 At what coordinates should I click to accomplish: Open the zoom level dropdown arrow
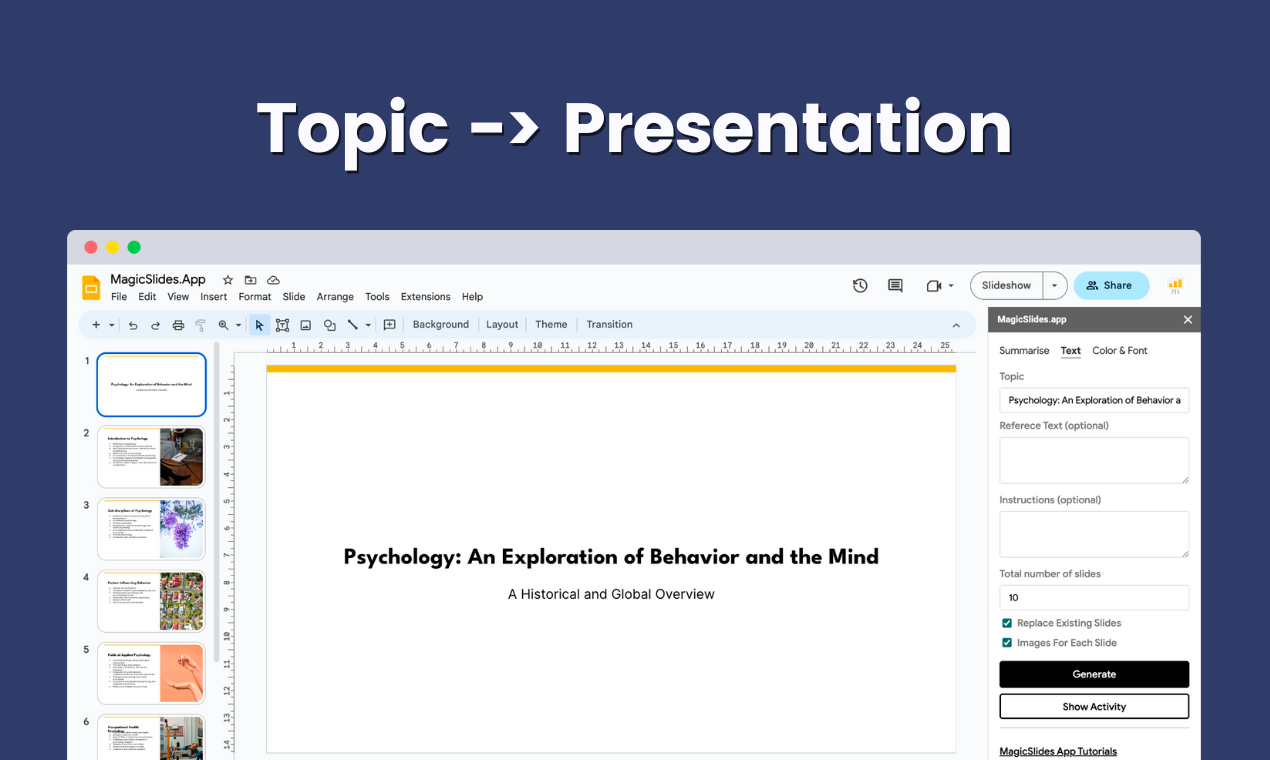tap(238, 325)
